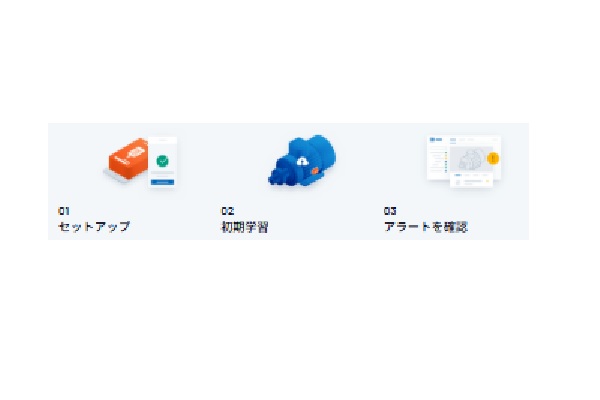Viewport: 600px width, 400px height.
Task: Click the small orange sensor attached to the motor
Action: pyautogui.click(x=315, y=171)
